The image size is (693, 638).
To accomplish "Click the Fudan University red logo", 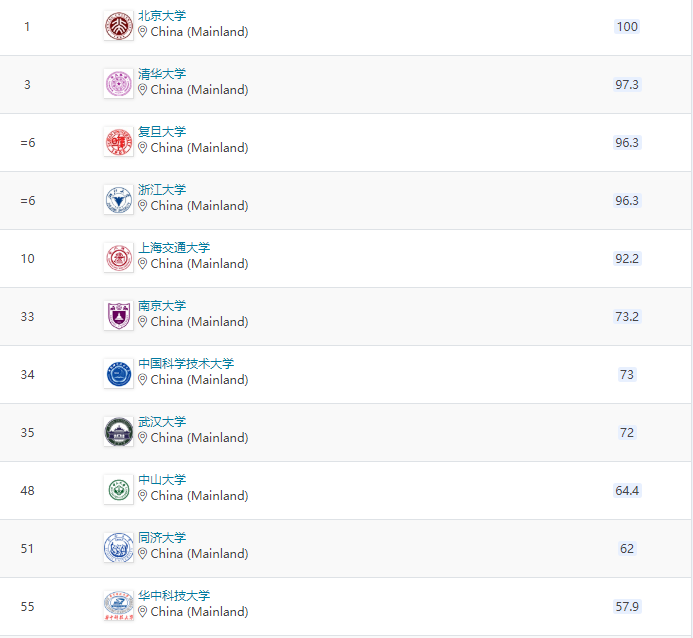I will tap(118, 142).
